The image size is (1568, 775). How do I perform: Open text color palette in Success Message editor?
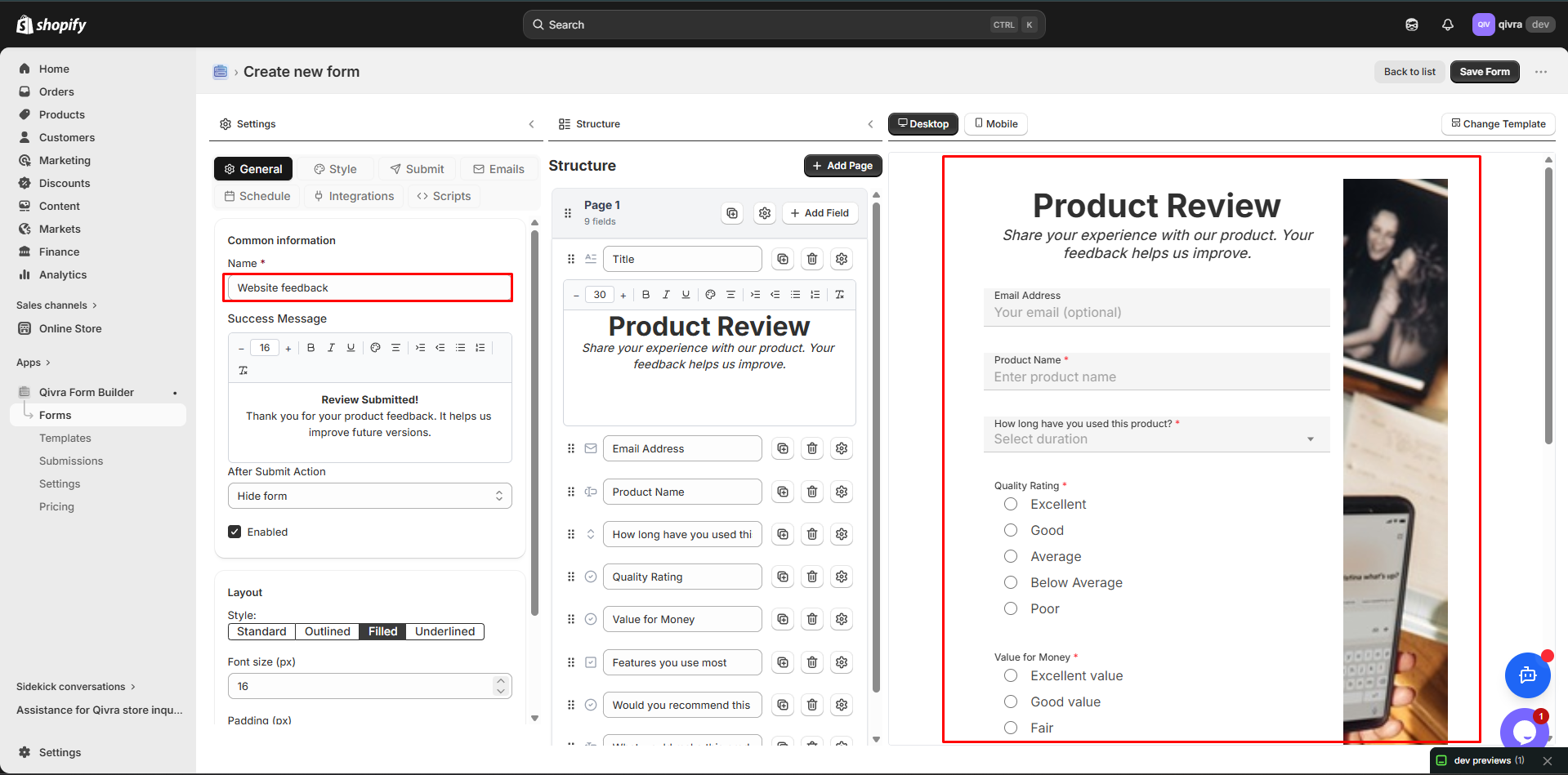[375, 348]
